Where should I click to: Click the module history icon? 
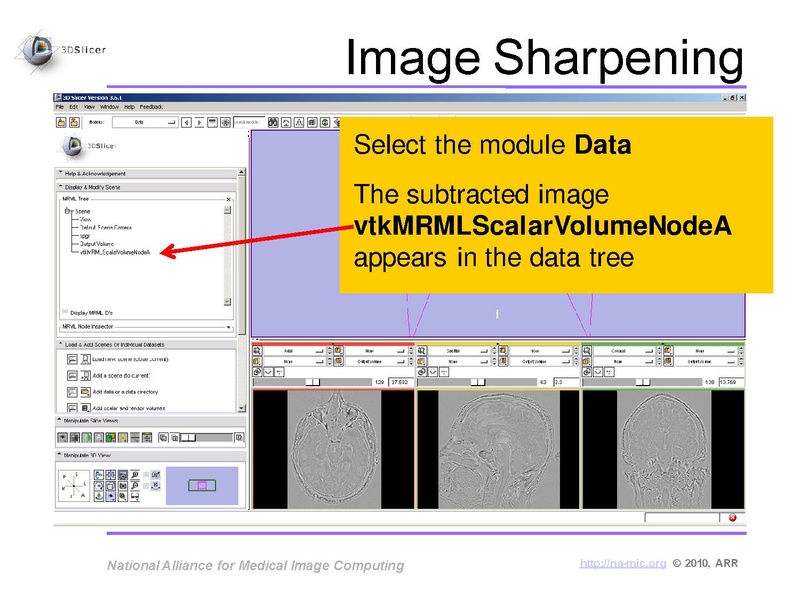pos(212,122)
